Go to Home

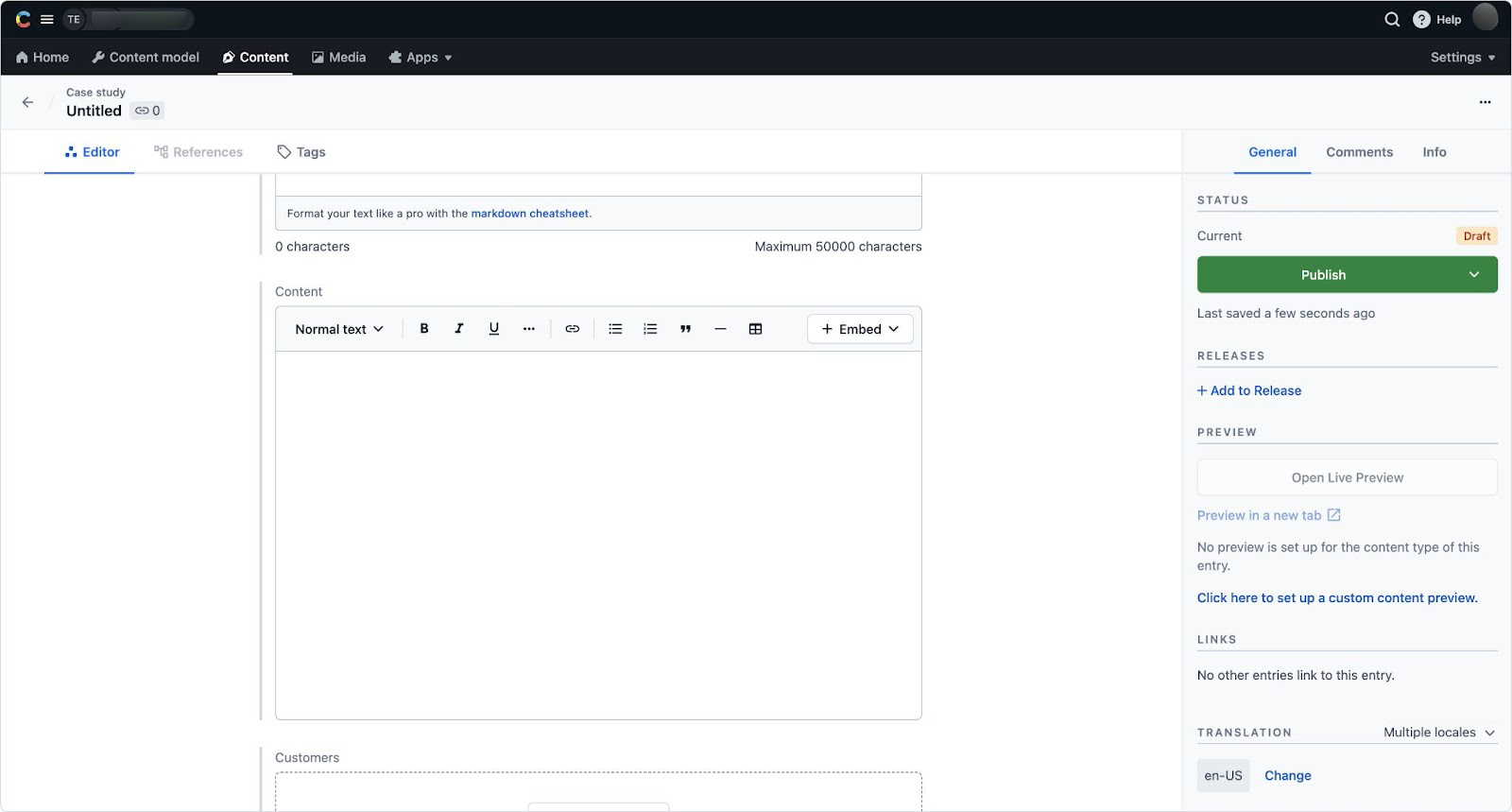click(x=43, y=58)
